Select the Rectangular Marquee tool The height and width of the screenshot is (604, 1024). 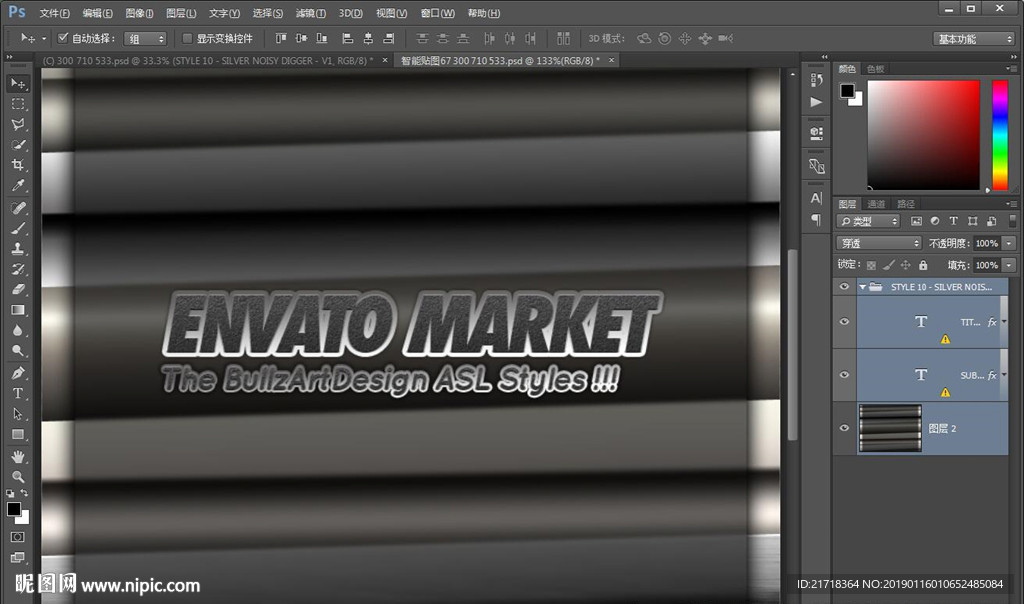(x=18, y=104)
